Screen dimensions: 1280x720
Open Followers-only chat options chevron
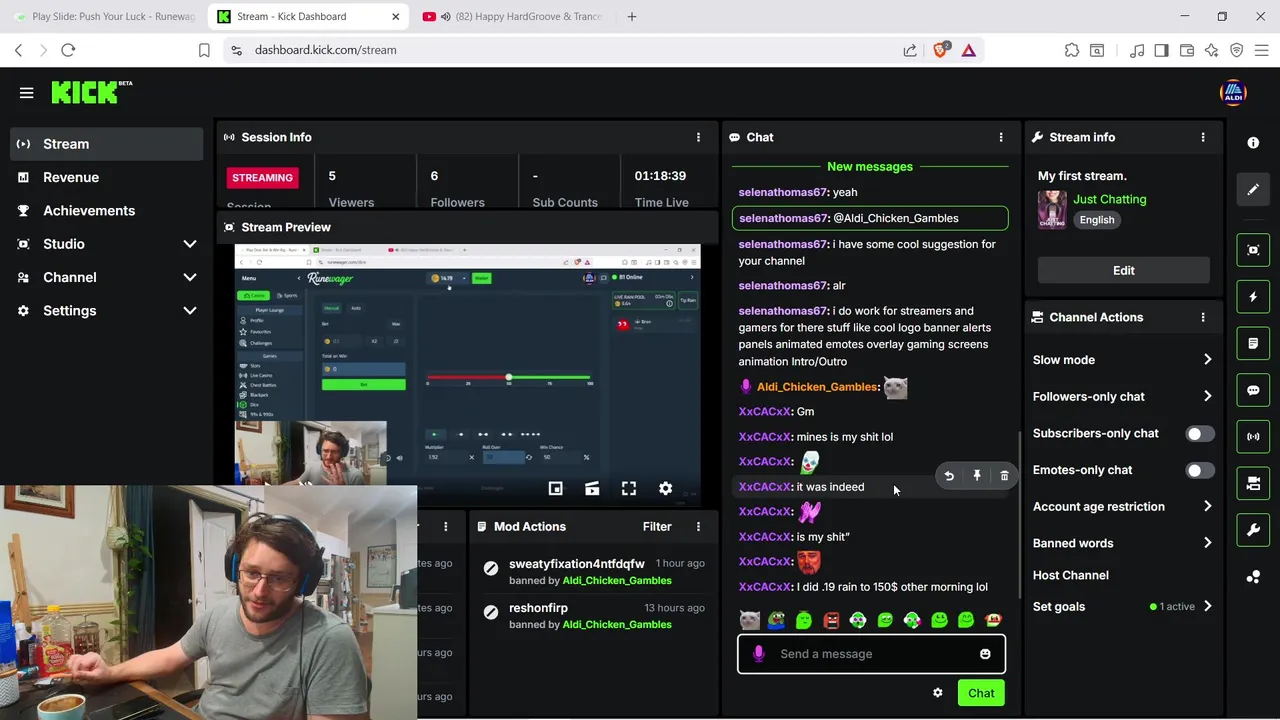coord(1207,397)
